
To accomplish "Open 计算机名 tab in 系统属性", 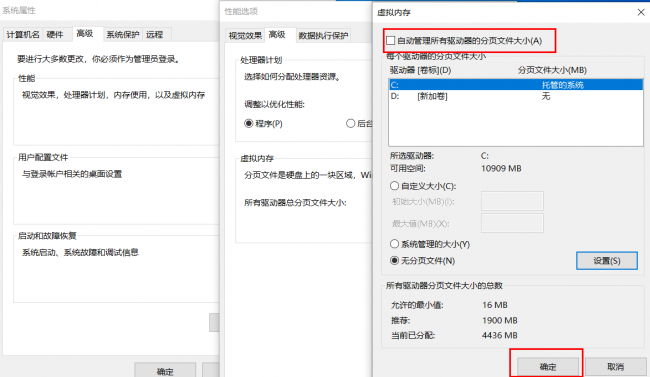I will [23, 34].
